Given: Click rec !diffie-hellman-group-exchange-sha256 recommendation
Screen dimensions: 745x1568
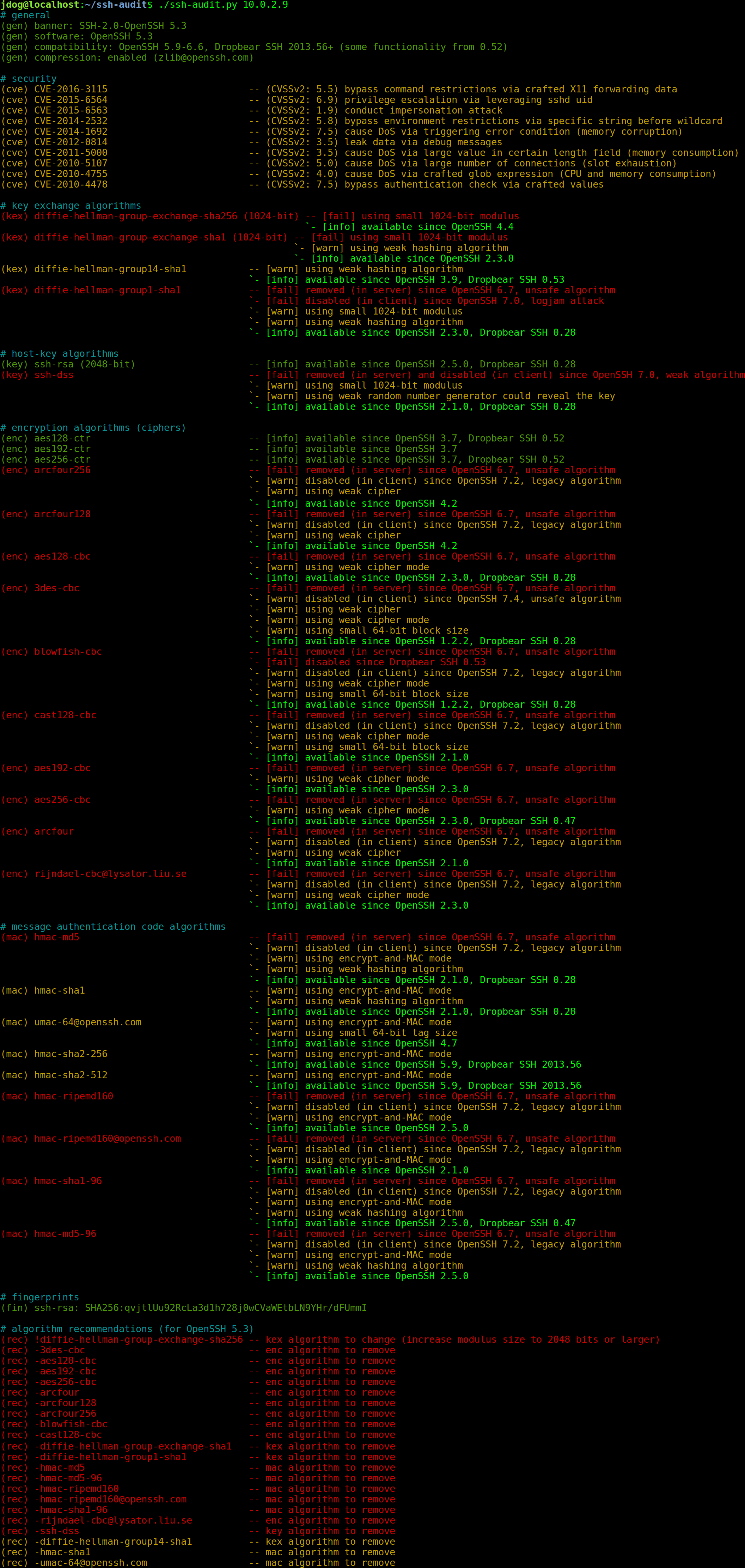Looking at the screenshot, I should [330, 1340].
